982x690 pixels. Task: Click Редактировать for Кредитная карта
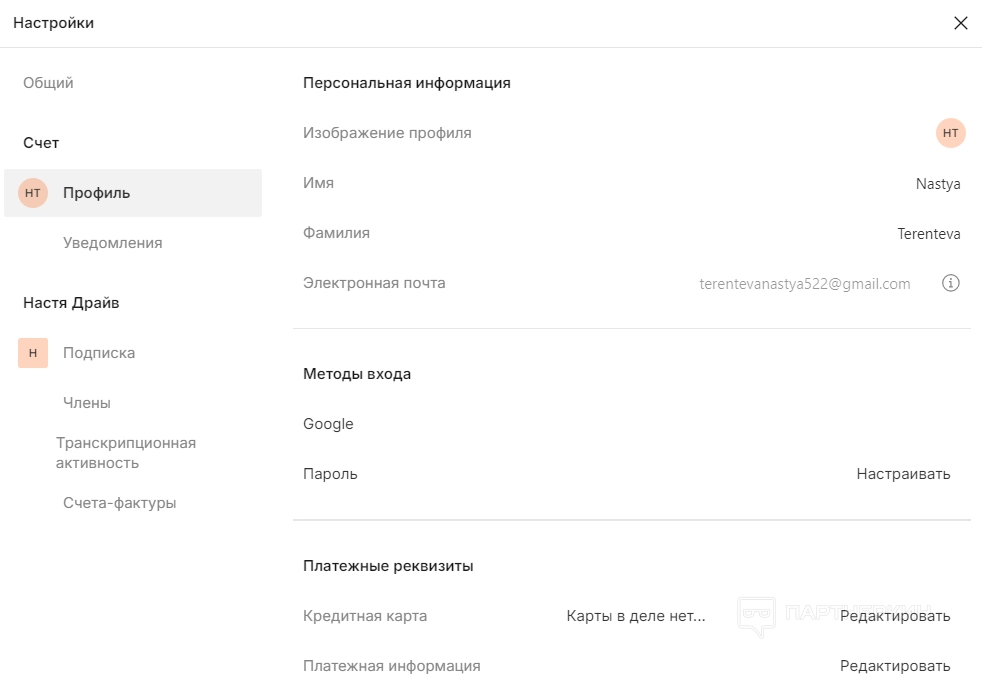click(895, 616)
